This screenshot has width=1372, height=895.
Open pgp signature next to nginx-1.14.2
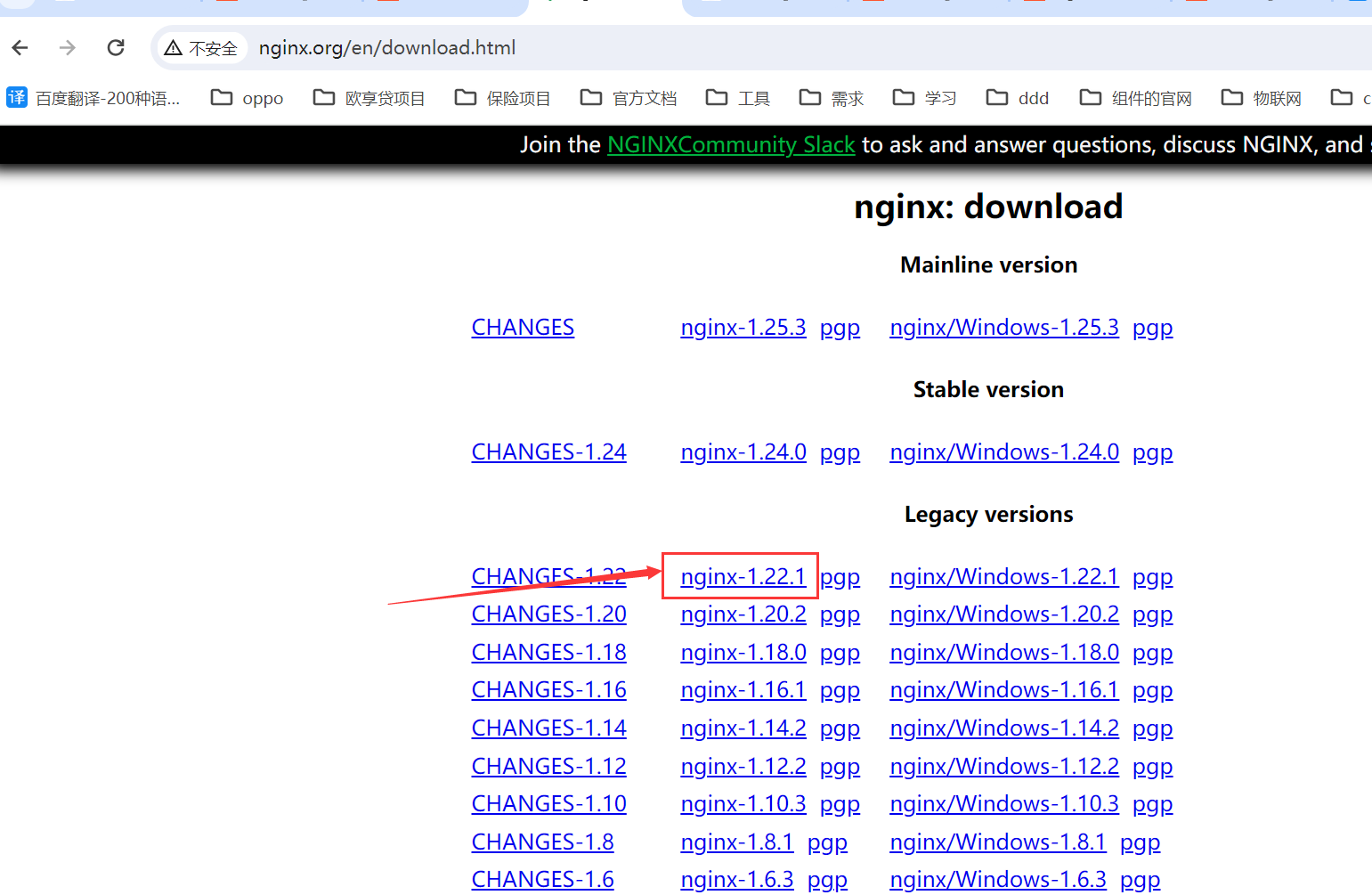coord(840,729)
